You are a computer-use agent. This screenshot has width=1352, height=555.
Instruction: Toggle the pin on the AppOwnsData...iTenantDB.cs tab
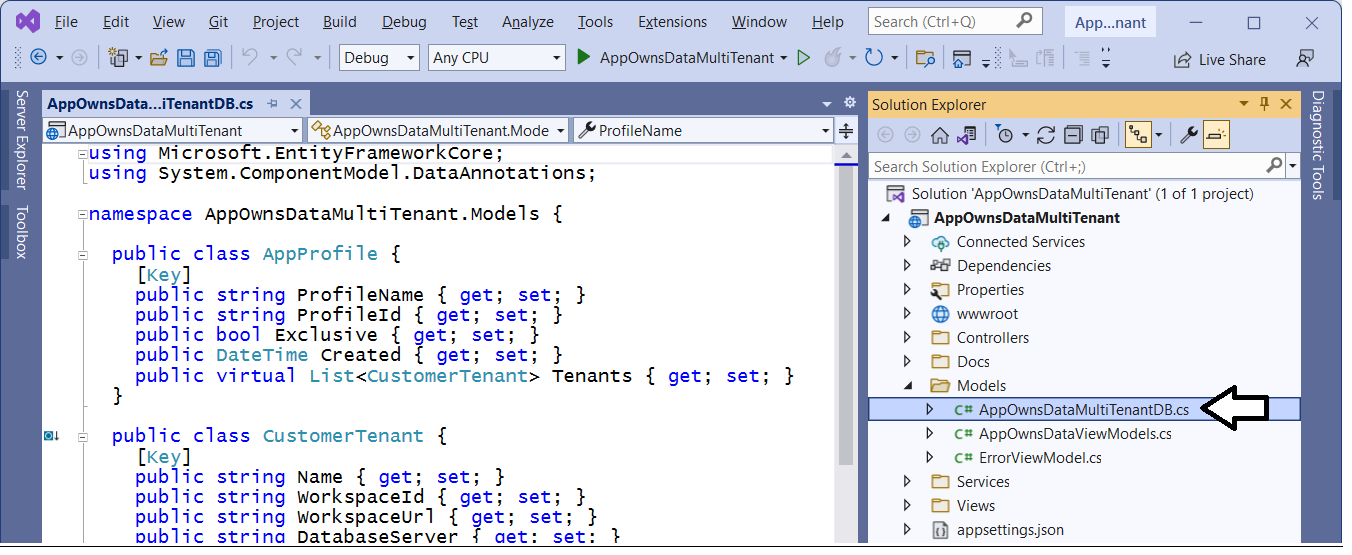[x=272, y=104]
